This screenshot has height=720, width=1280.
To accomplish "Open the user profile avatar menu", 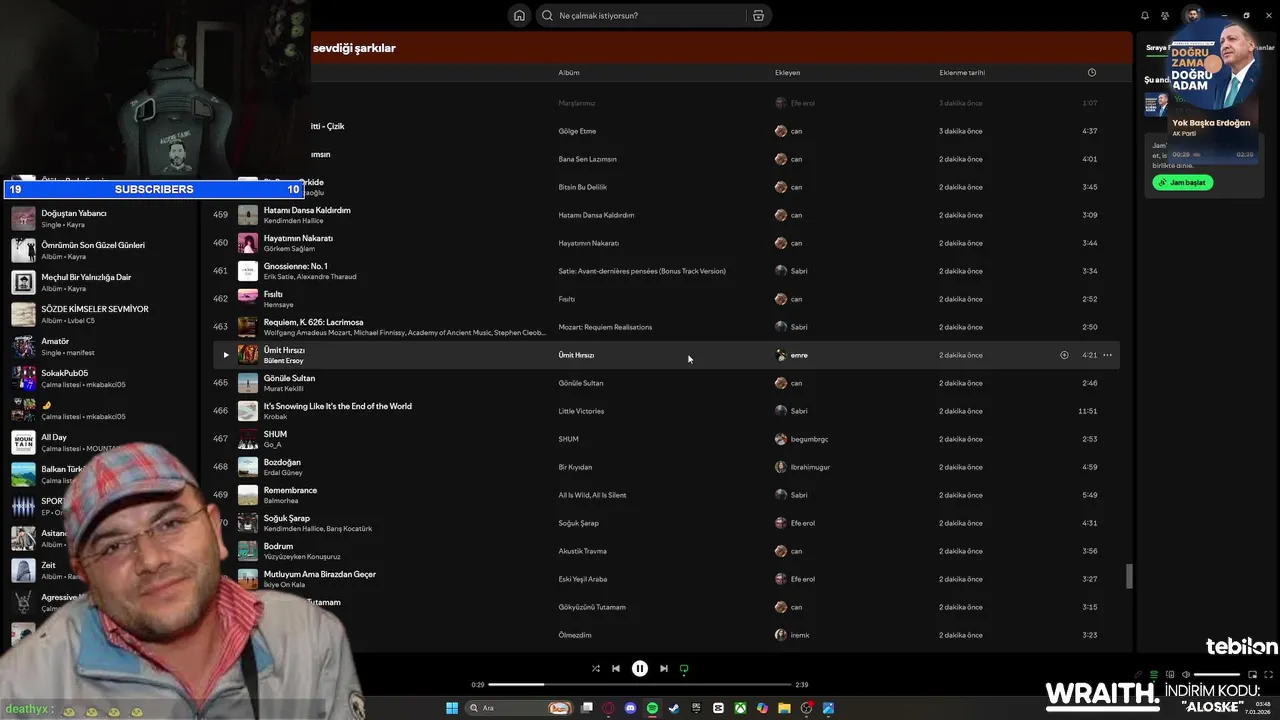I will pos(1192,15).
